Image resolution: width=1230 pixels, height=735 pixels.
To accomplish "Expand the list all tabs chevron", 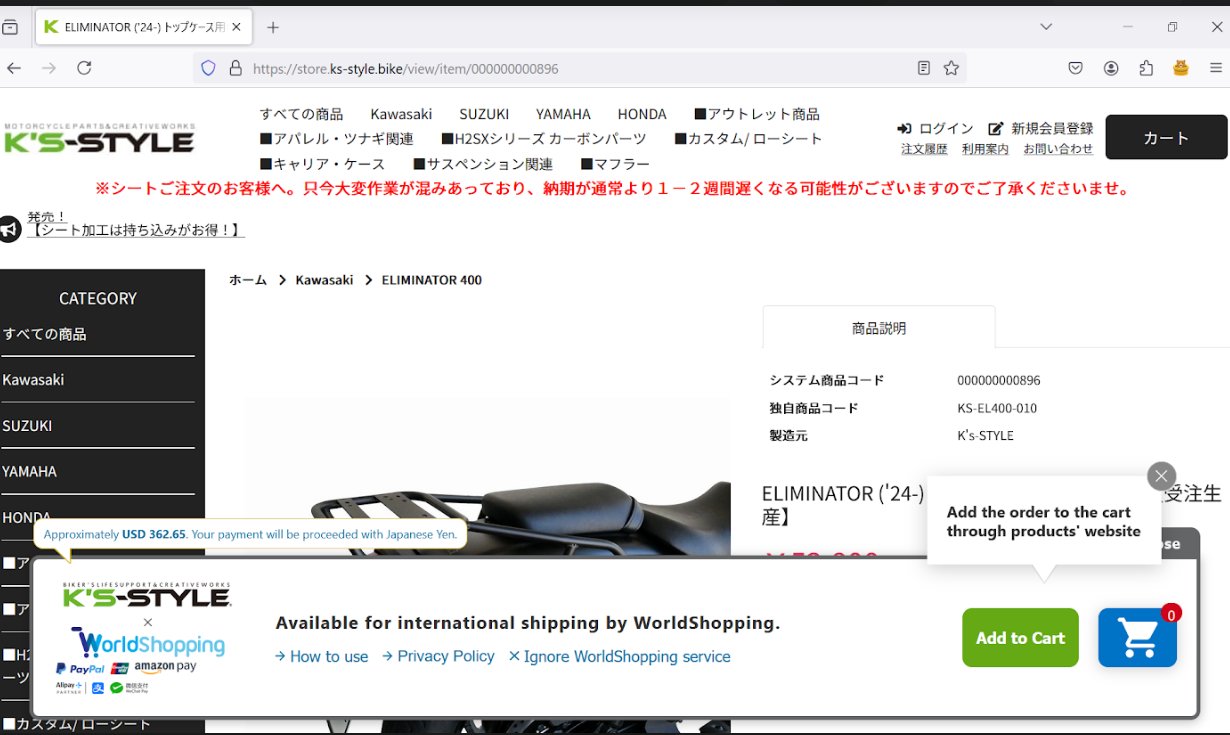I will (x=1046, y=27).
